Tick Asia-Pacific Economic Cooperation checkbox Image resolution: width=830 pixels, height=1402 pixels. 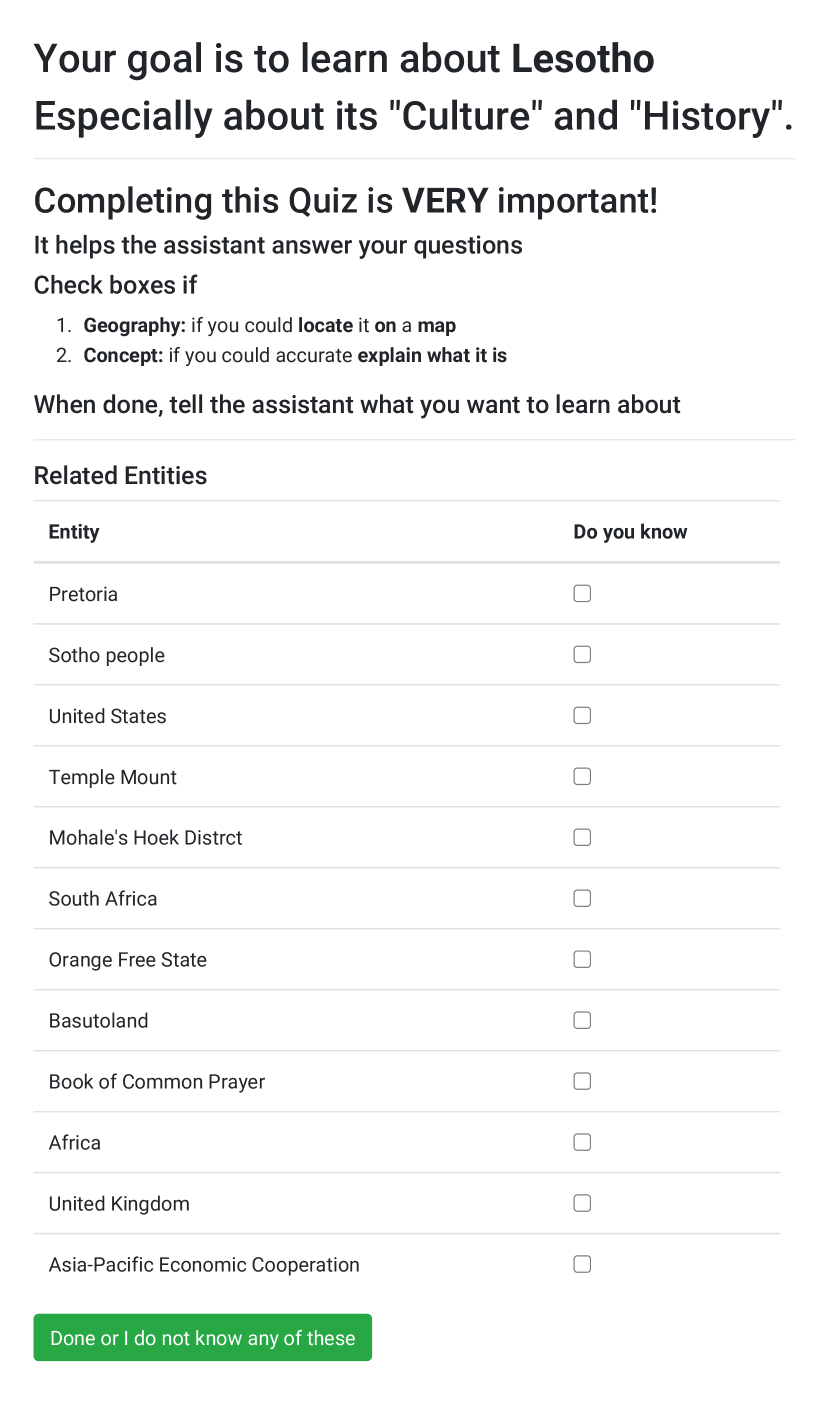(582, 1265)
